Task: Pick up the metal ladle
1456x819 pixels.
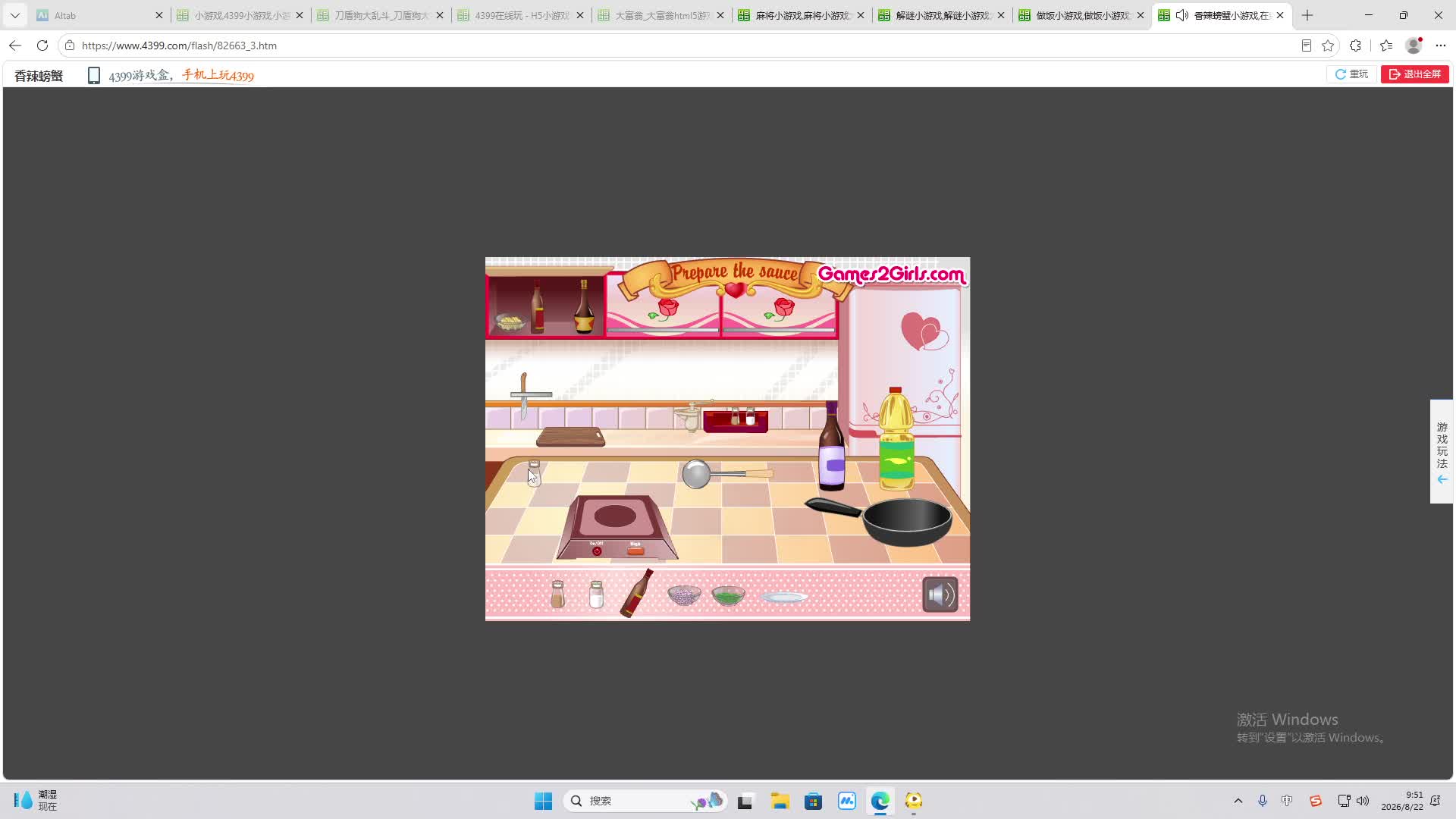Action: [x=726, y=474]
